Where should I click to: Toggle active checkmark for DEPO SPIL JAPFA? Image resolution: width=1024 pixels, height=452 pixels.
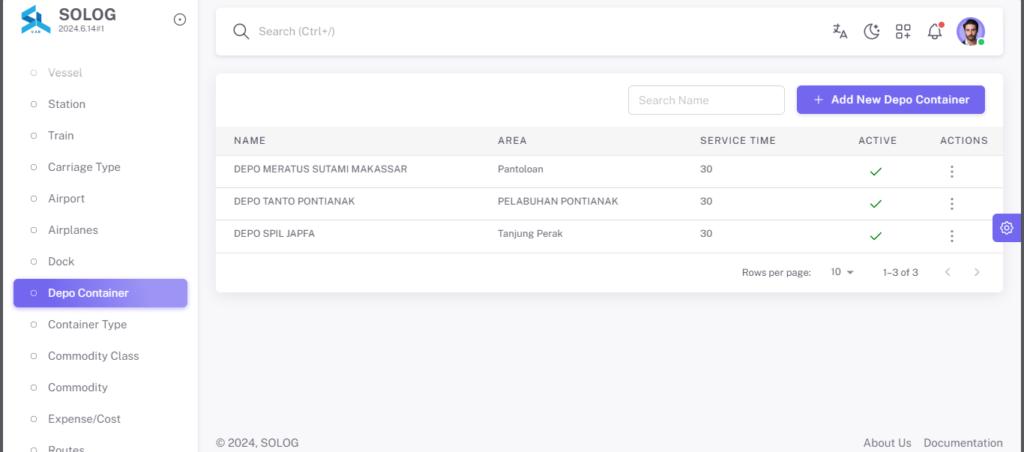click(876, 236)
